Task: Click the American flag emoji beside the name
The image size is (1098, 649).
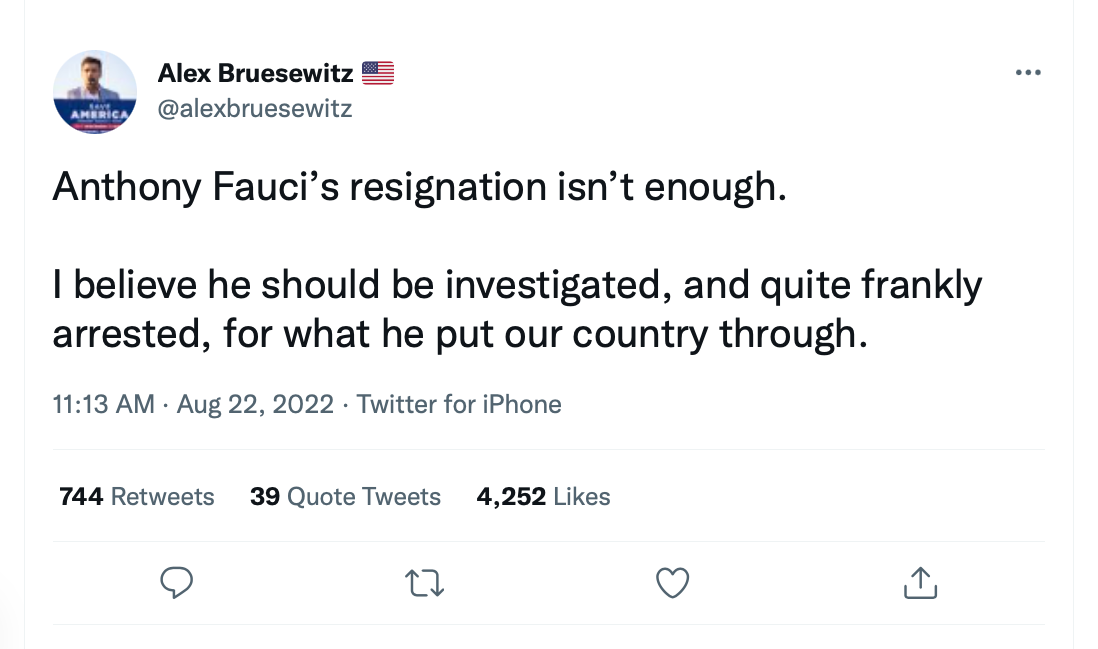Action: tap(378, 72)
